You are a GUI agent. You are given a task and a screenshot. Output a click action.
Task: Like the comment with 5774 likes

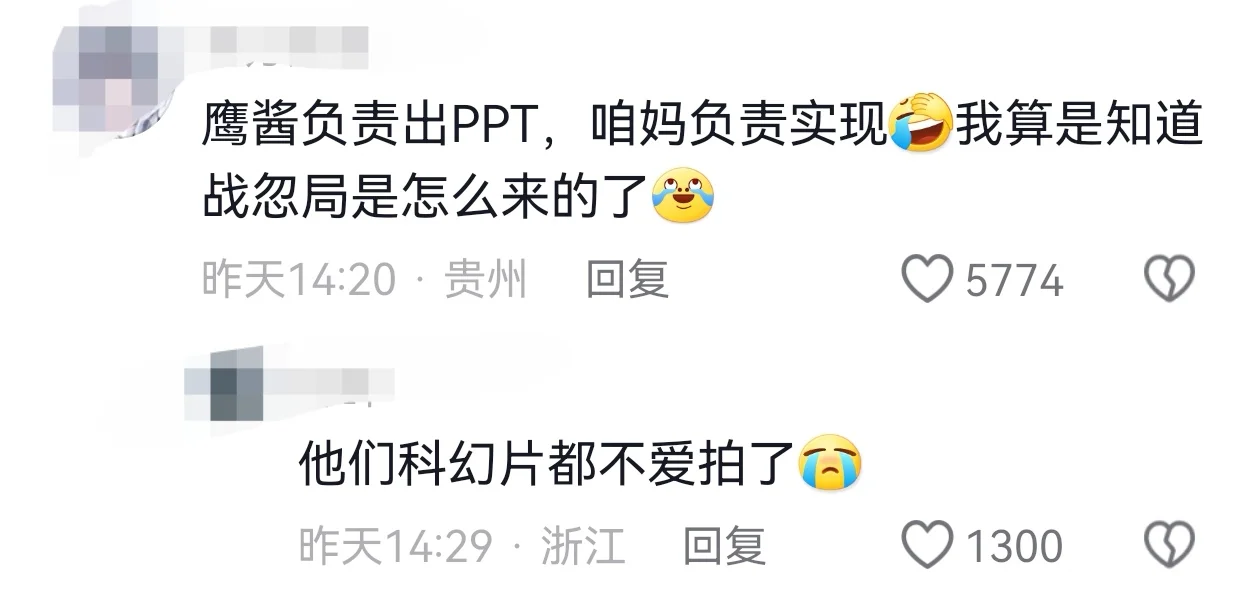927,280
